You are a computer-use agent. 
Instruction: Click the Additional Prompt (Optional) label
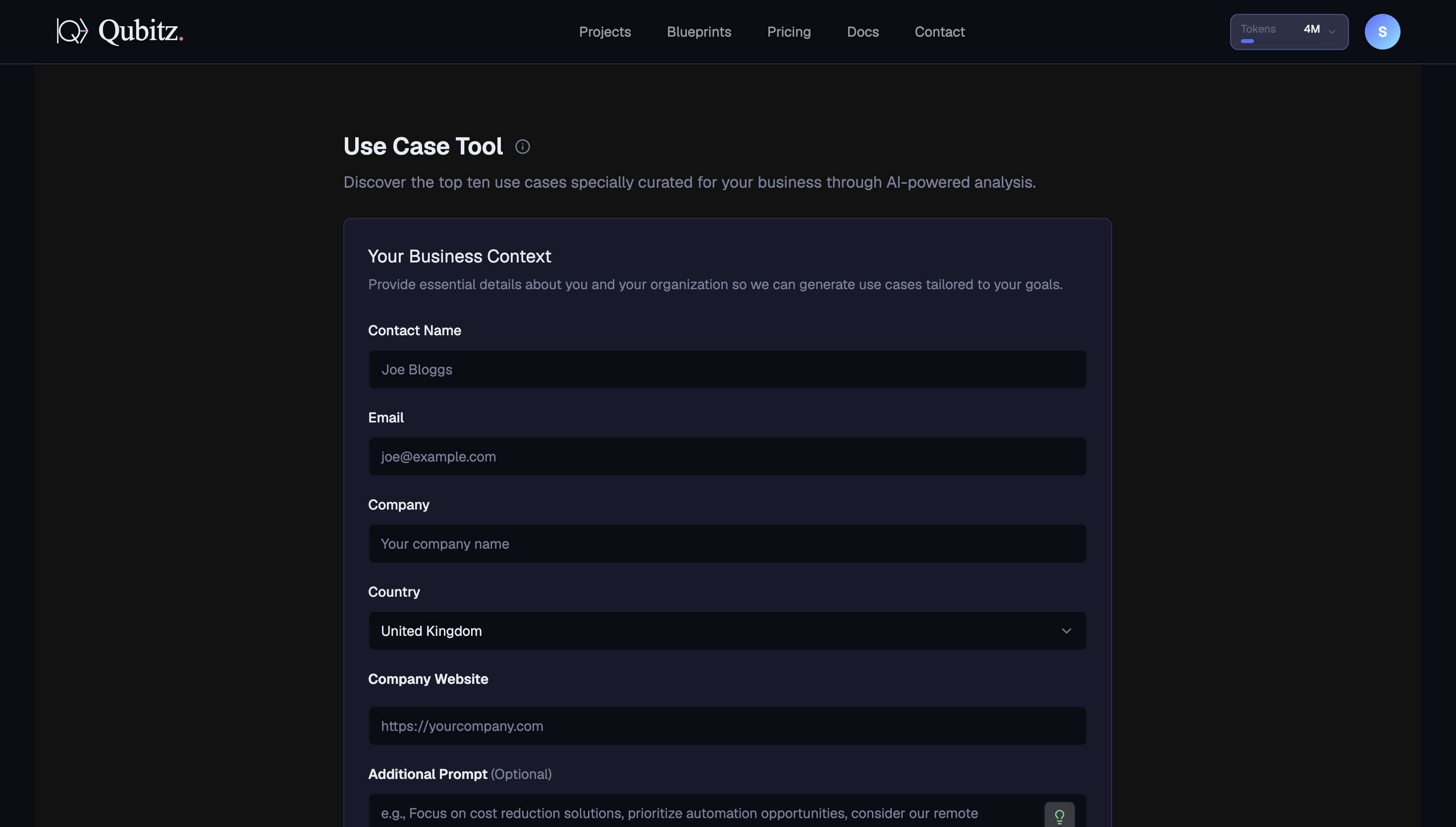click(460, 774)
